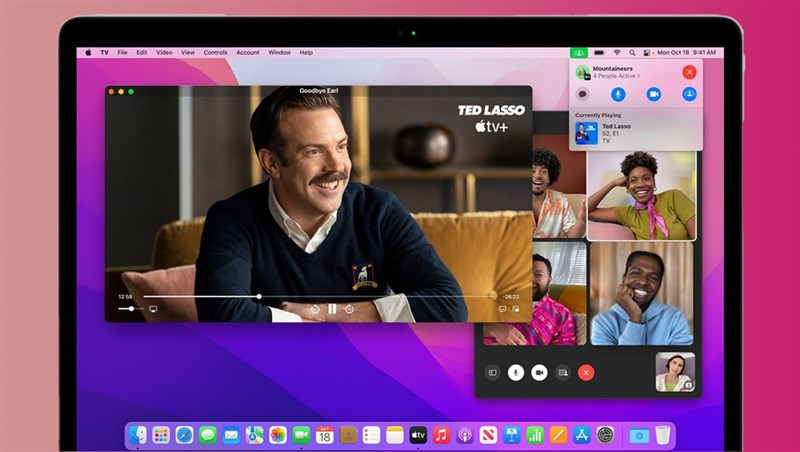Launch Safari from the Dock
This screenshot has width=800, height=452.
(x=184, y=435)
